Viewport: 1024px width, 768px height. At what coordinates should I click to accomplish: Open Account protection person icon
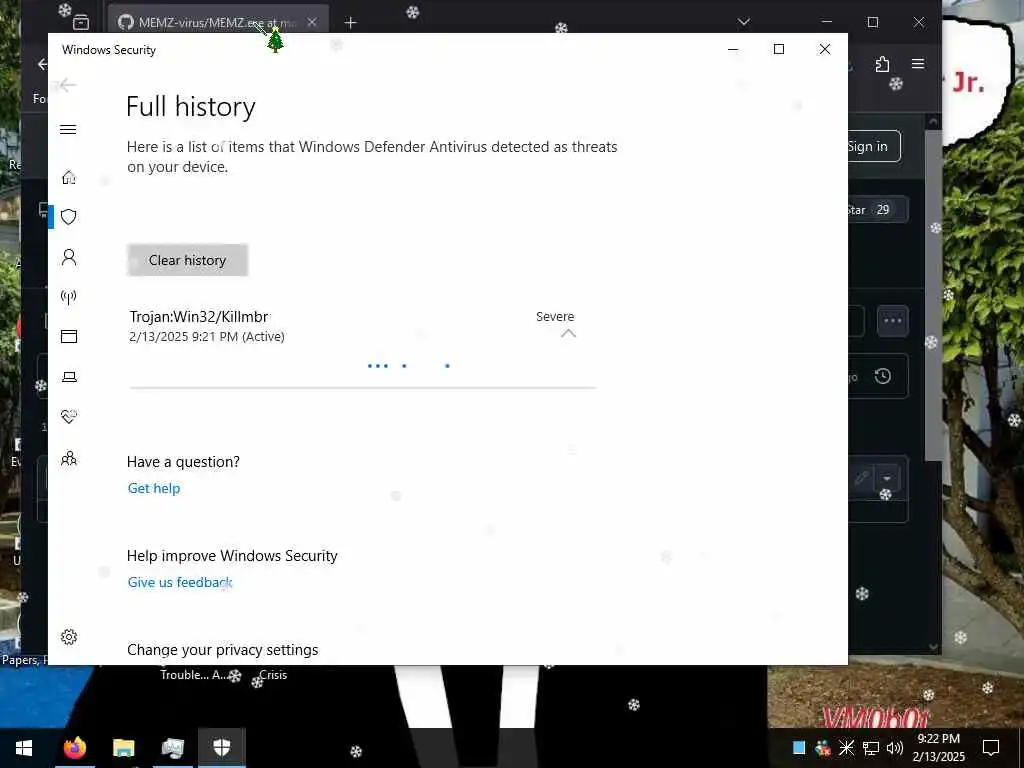(x=69, y=257)
